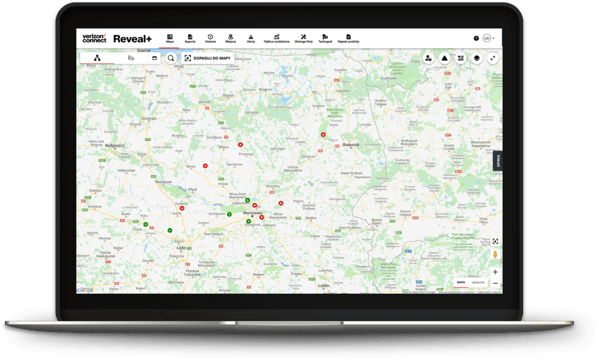The width and height of the screenshot is (598, 360).
Task: Switch map to Satelita view
Action: [478, 283]
